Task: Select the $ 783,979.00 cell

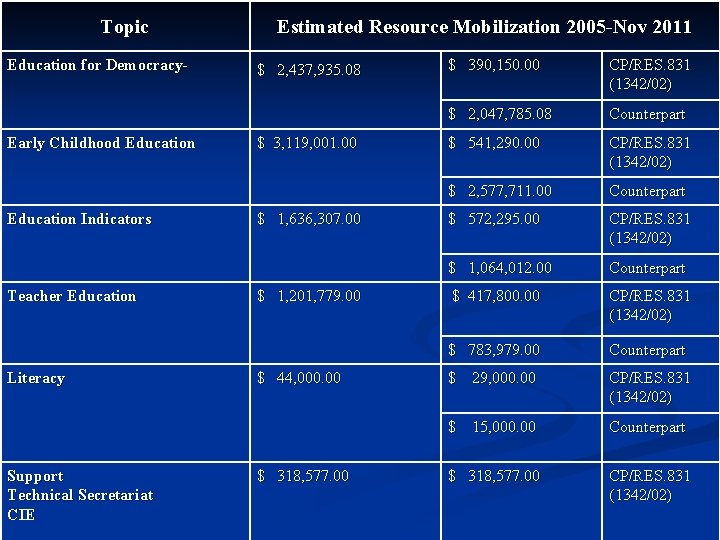Action: pyautogui.click(x=521, y=350)
